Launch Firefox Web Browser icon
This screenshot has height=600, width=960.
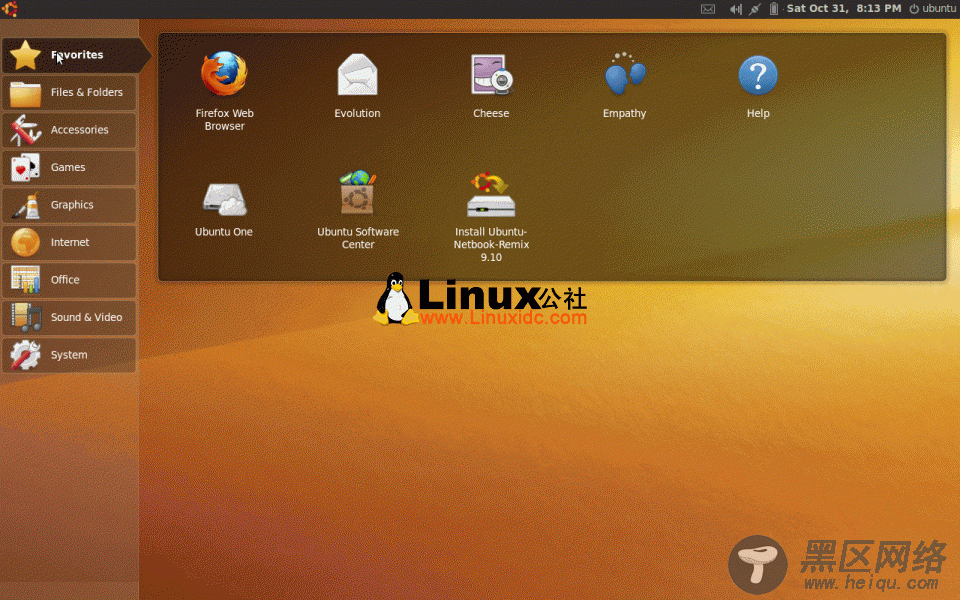coord(224,74)
